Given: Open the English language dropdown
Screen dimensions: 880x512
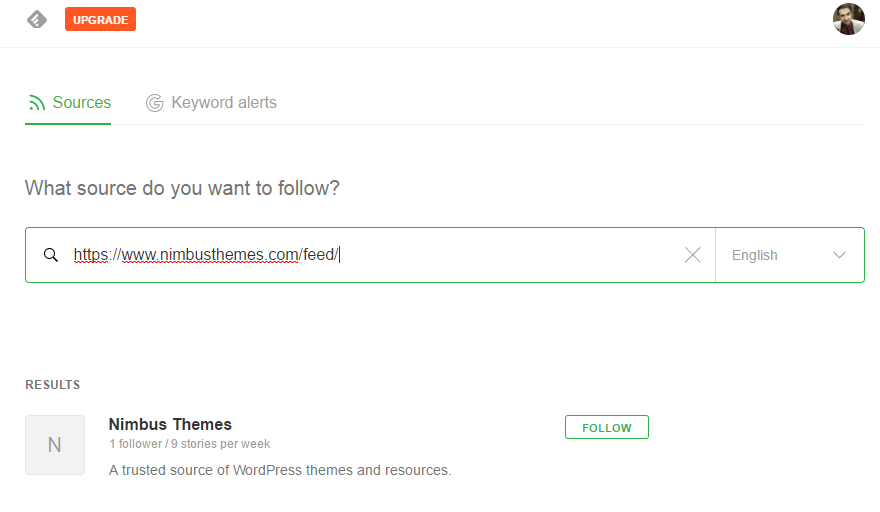Looking at the screenshot, I should 790,255.
